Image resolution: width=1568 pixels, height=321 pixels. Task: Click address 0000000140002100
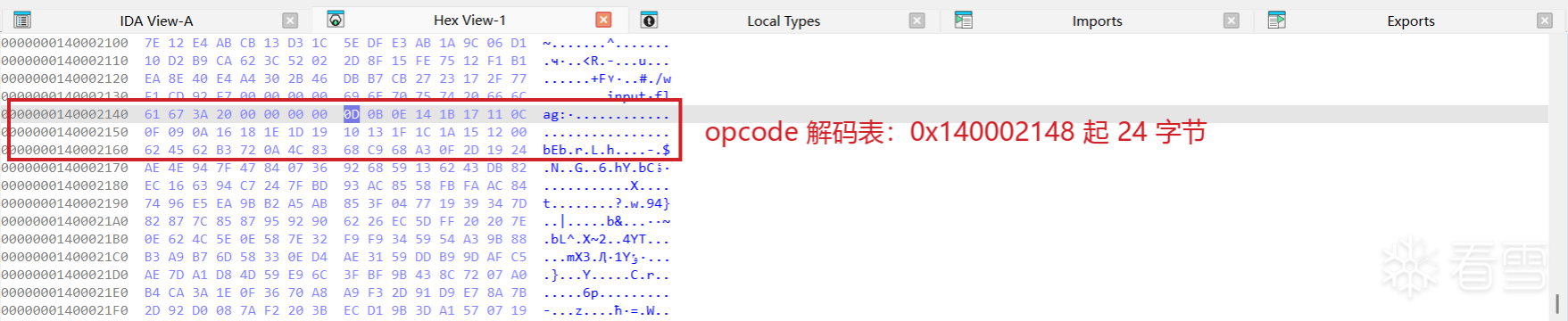tap(65, 43)
